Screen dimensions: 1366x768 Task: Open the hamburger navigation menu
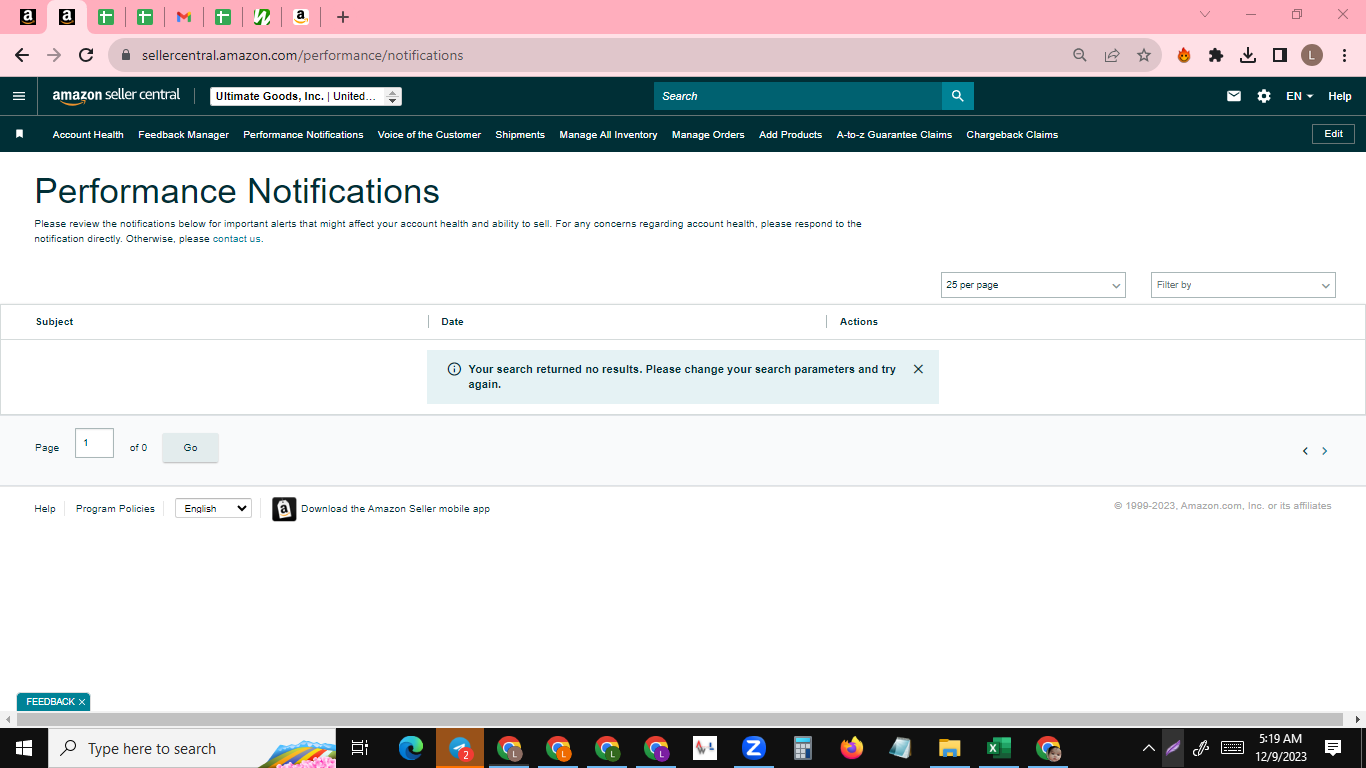(18, 96)
